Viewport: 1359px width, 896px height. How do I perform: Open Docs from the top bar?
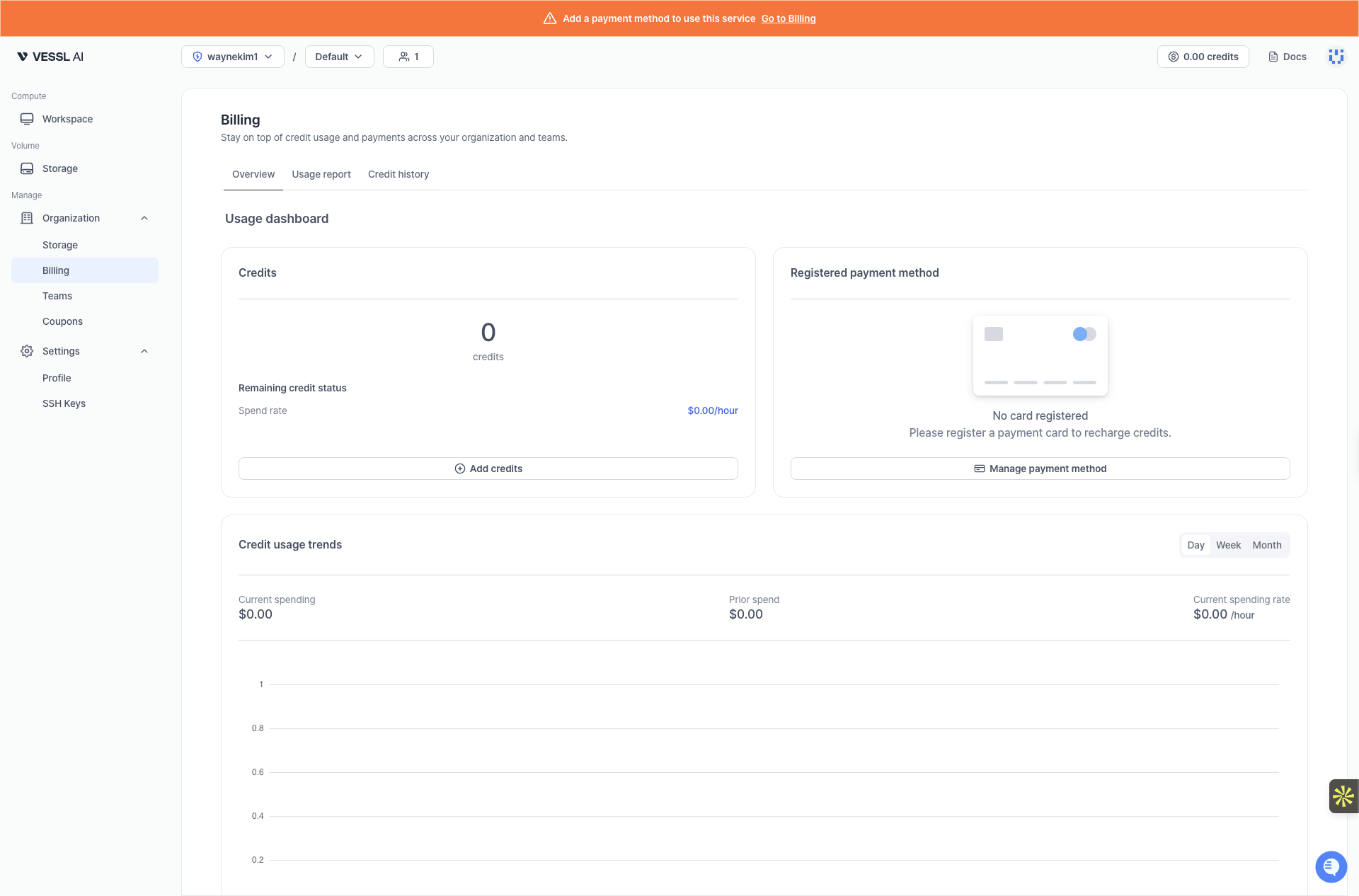pyautogui.click(x=1287, y=57)
